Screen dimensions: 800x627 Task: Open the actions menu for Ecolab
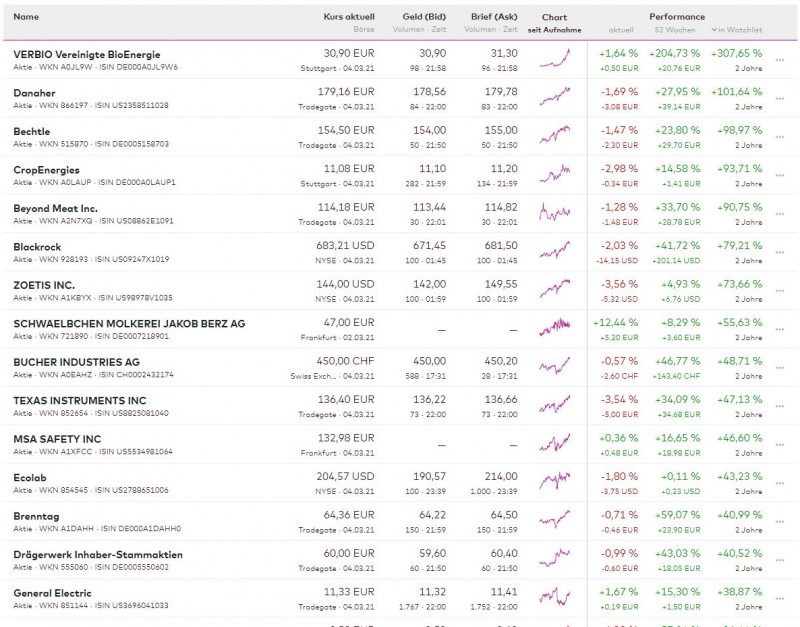click(x=780, y=482)
